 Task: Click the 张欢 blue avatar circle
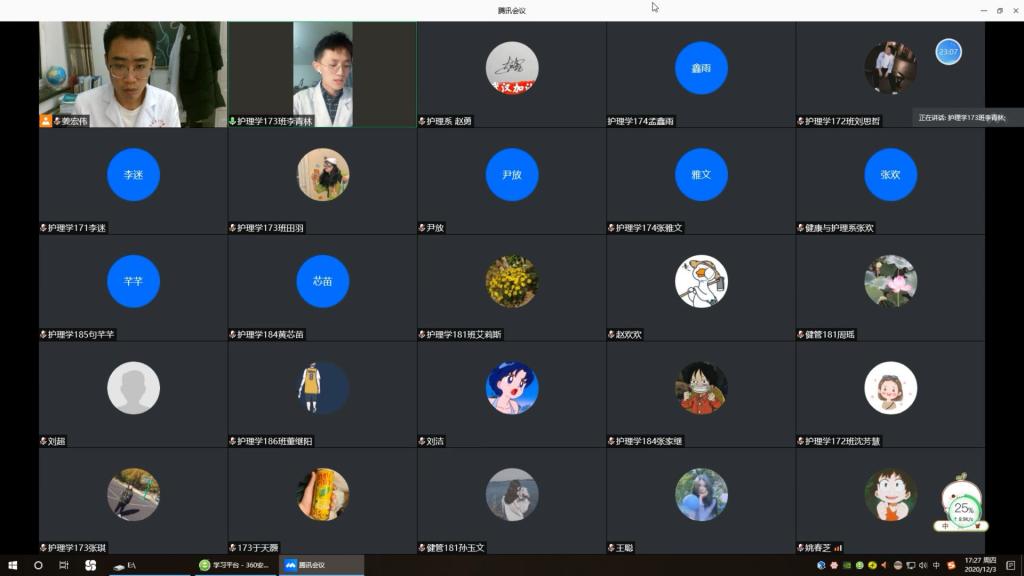click(890, 174)
